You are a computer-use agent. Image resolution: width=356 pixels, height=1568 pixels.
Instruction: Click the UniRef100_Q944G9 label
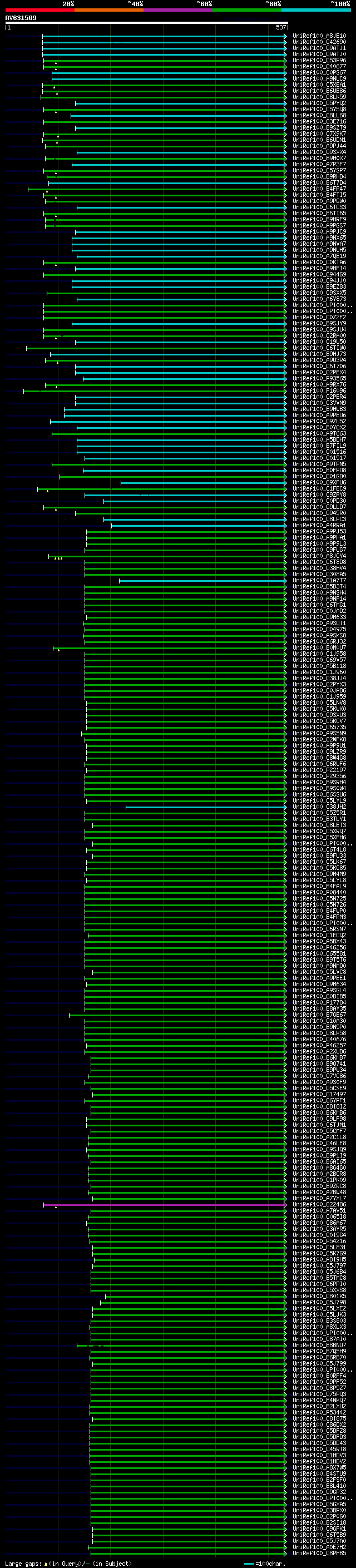319,275
